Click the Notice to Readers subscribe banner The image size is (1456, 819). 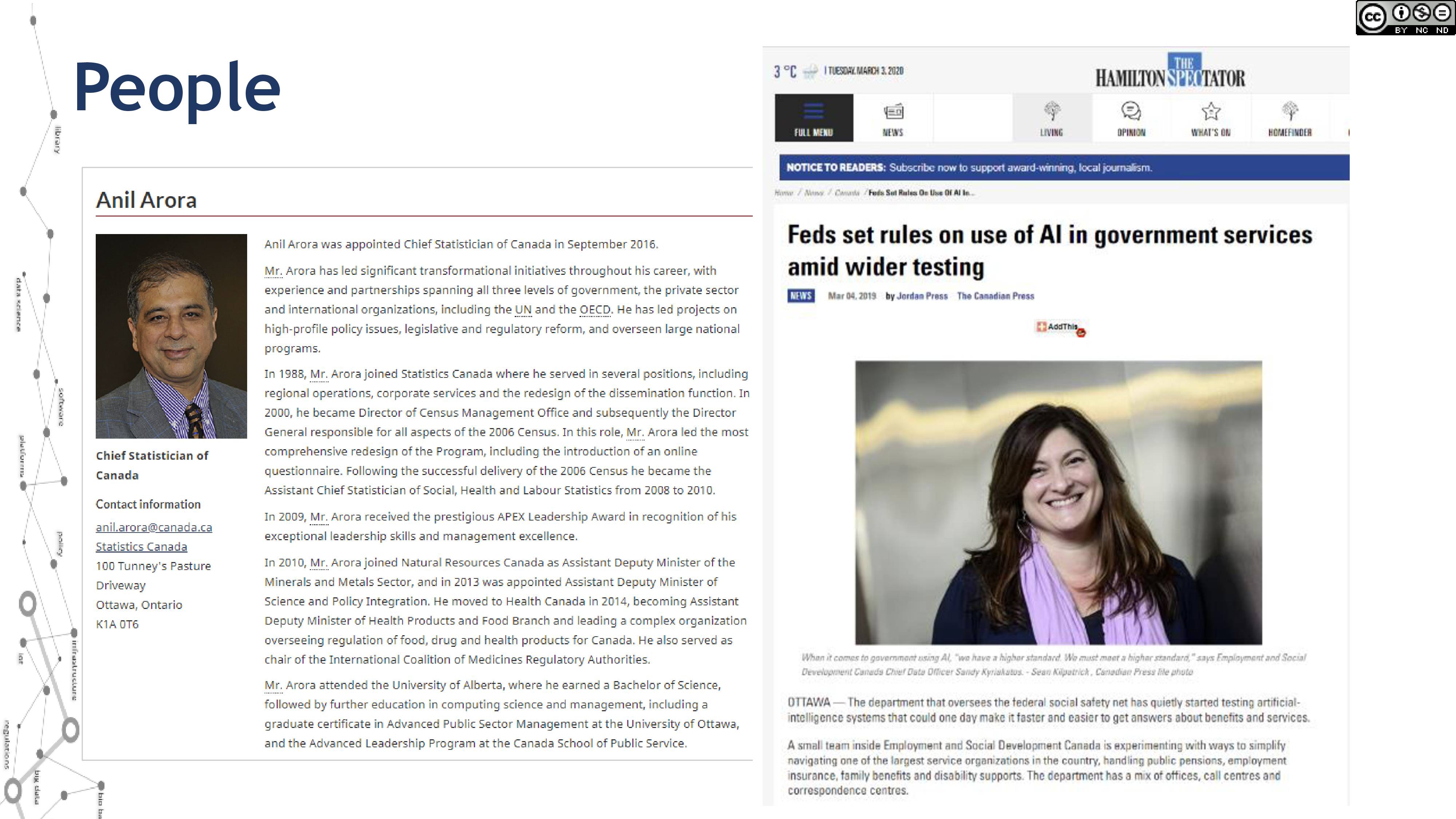tap(1064, 167)
